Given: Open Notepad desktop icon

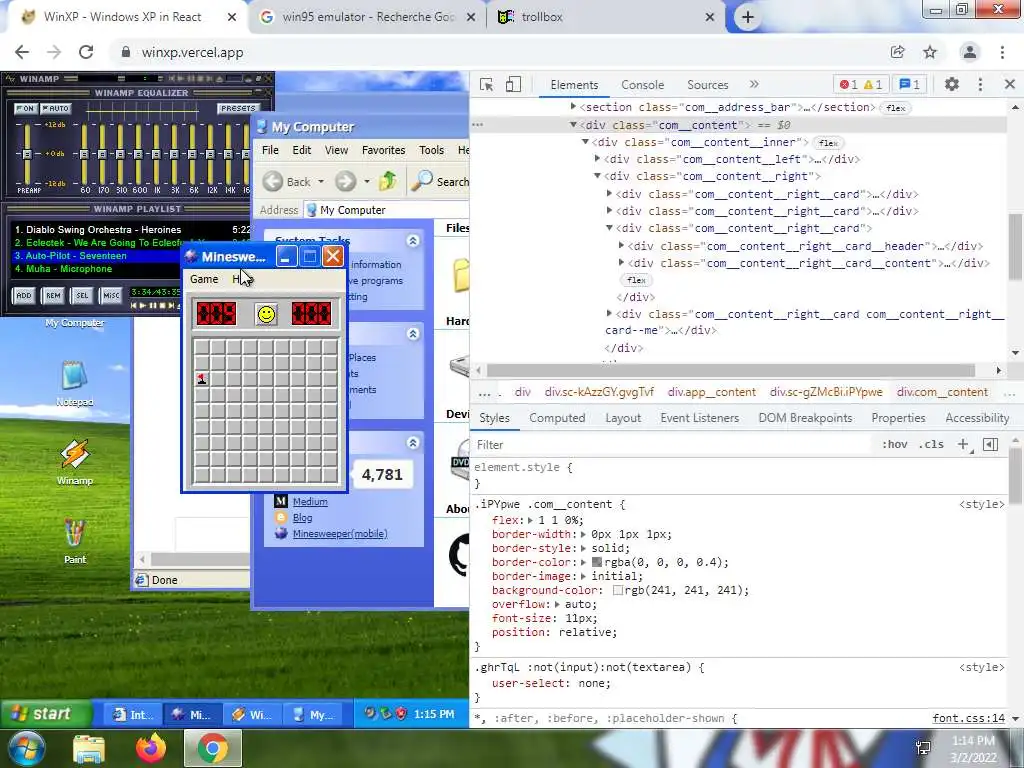Looking at the screenshot, I should 74,383.
